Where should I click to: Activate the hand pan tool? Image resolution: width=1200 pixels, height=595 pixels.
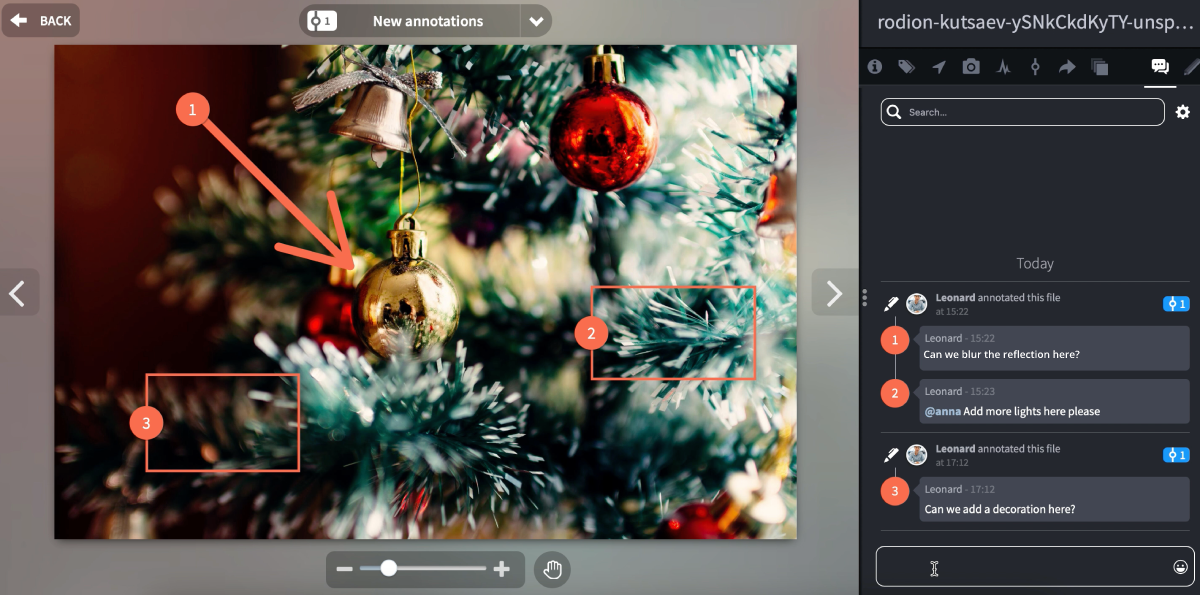coord(552,569)
